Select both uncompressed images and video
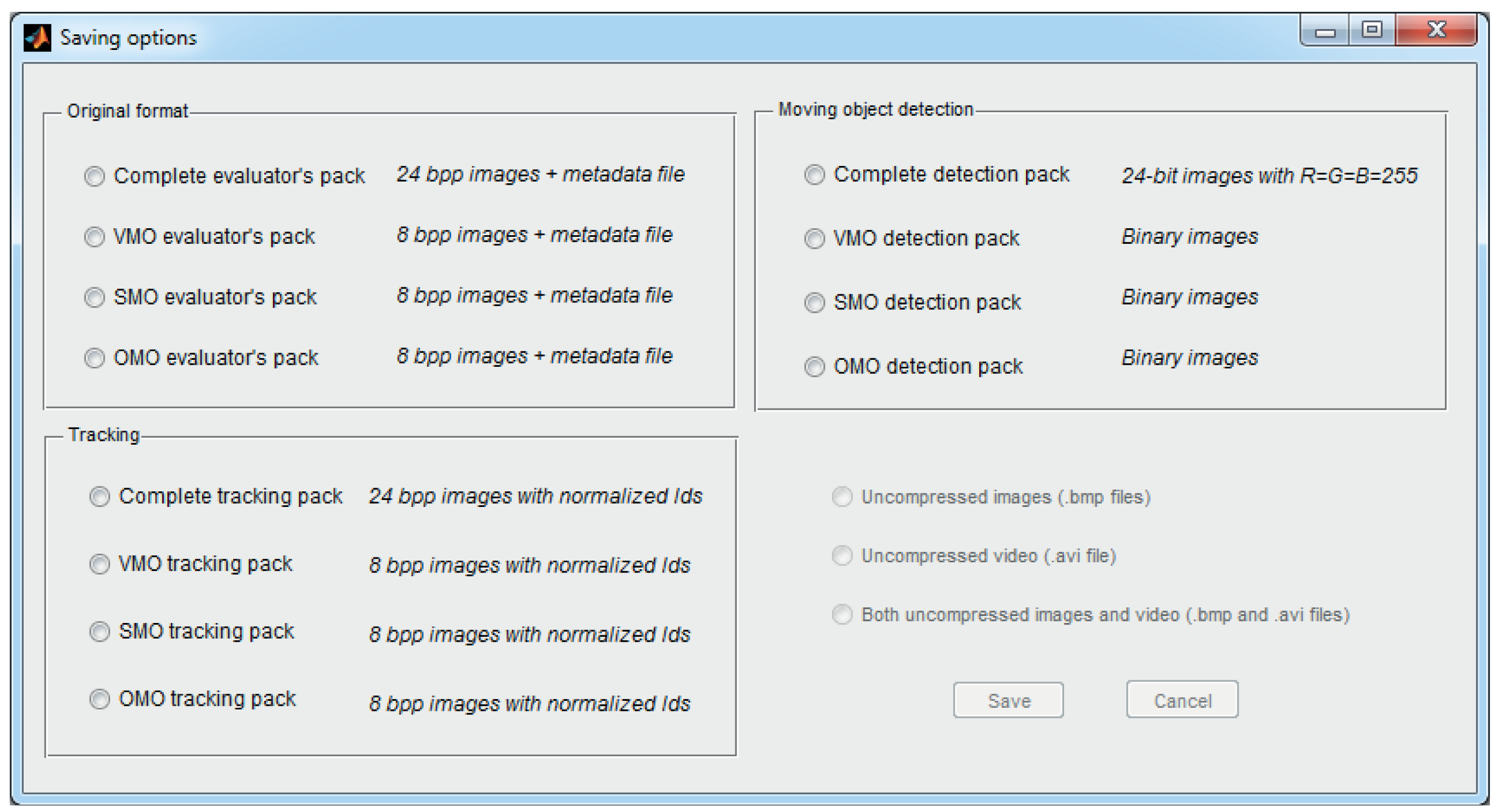 842,614
